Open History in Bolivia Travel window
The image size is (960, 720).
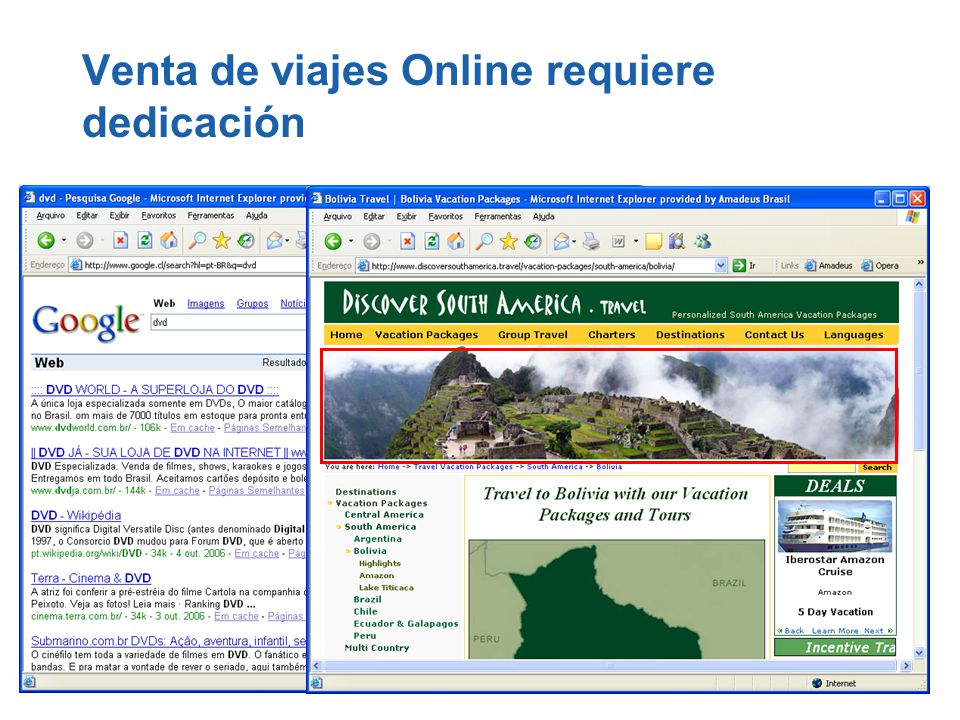tap(533, 242)
